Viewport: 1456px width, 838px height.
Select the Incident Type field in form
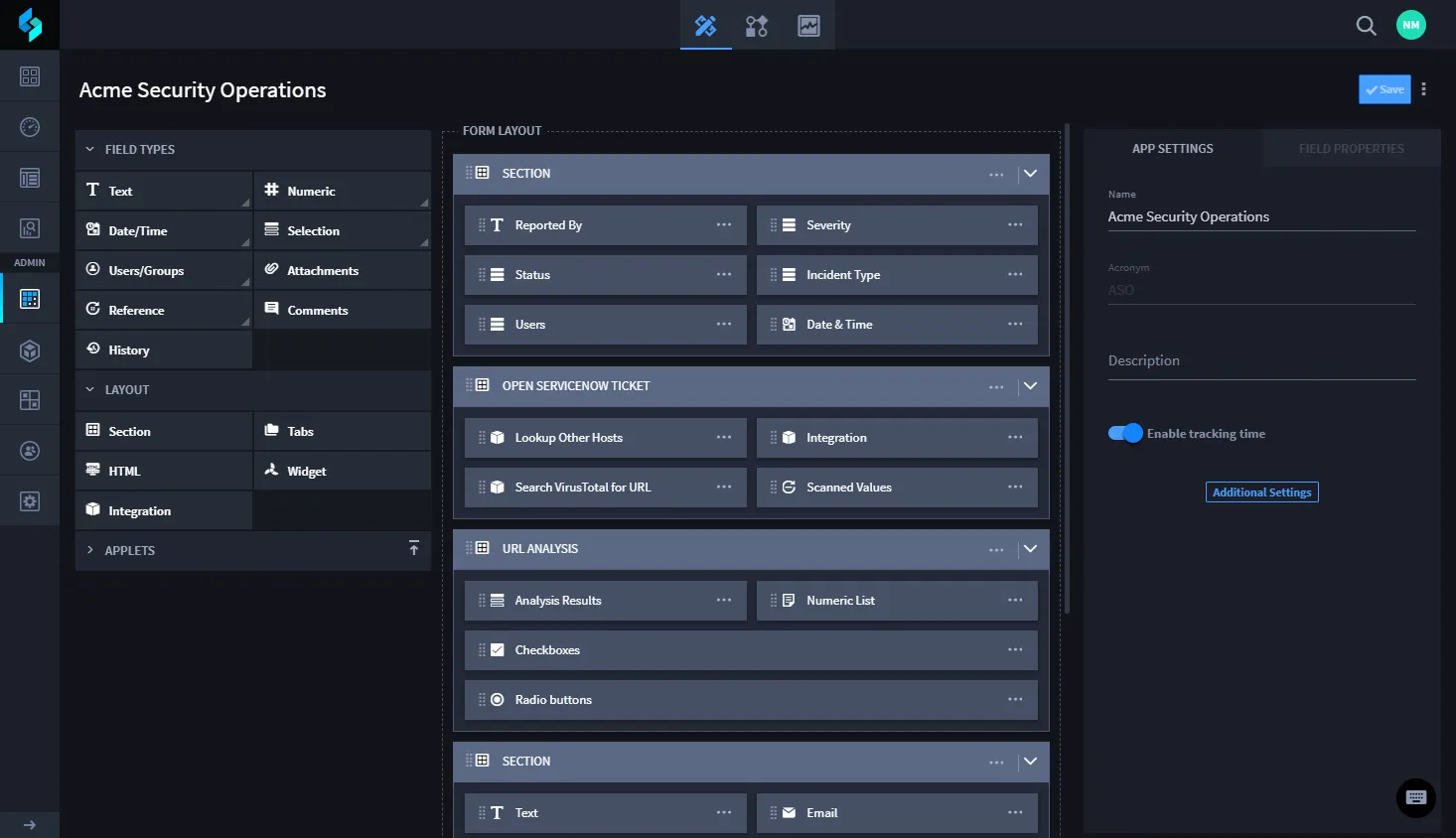pos(897,275)
